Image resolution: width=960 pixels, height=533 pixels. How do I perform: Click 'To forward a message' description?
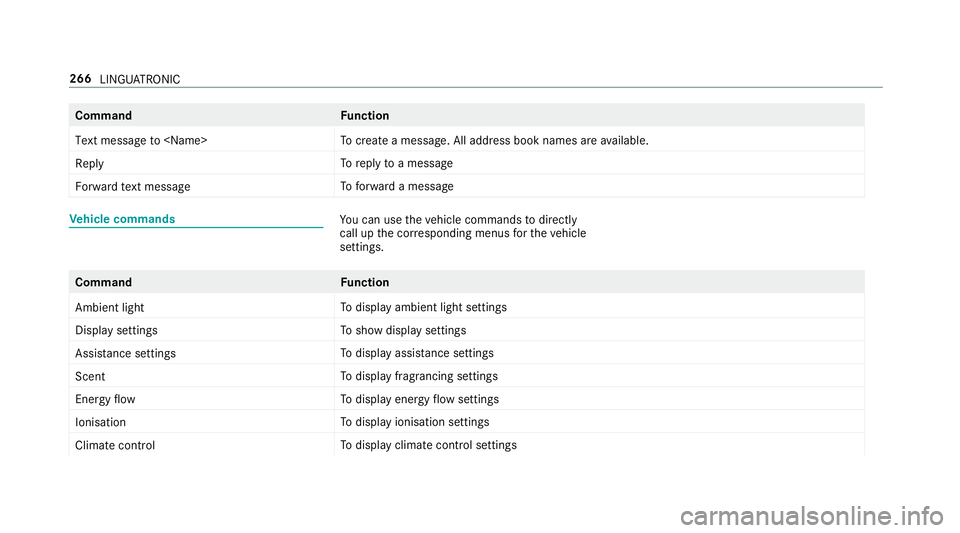coord(396,186)
